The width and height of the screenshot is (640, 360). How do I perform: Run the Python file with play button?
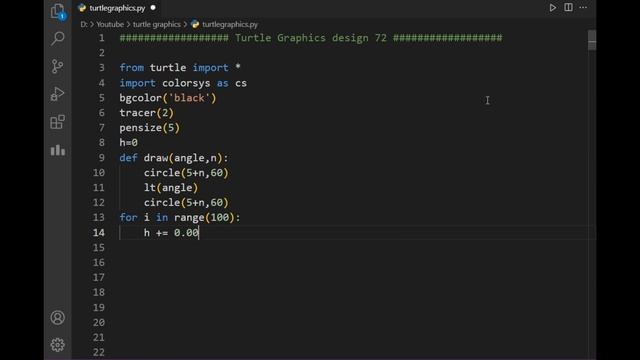553,8
